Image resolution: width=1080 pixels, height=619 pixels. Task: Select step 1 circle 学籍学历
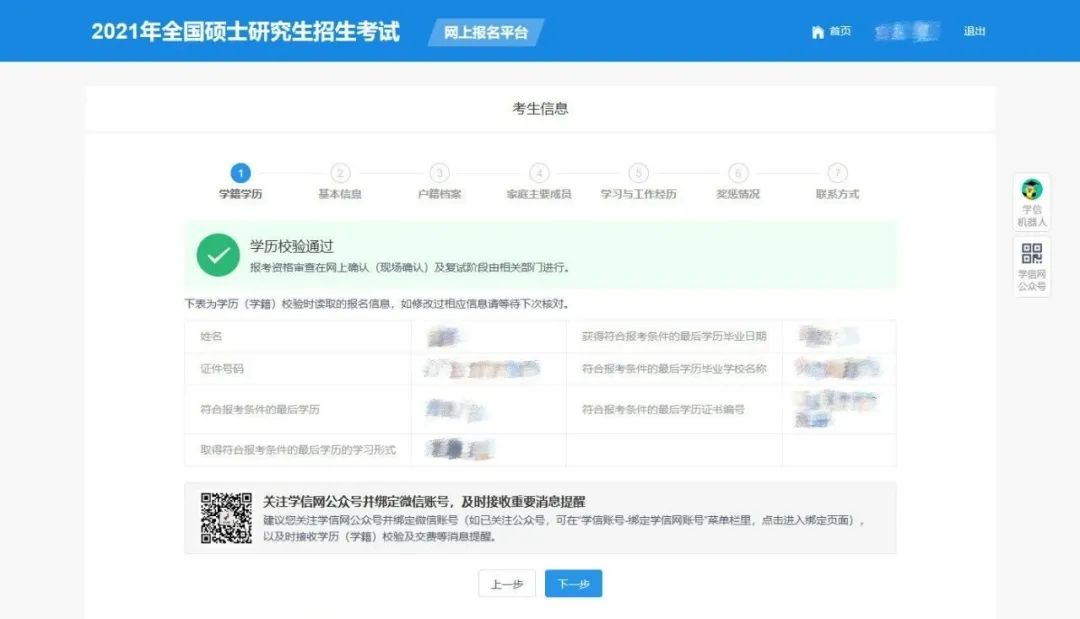point(240,173)
